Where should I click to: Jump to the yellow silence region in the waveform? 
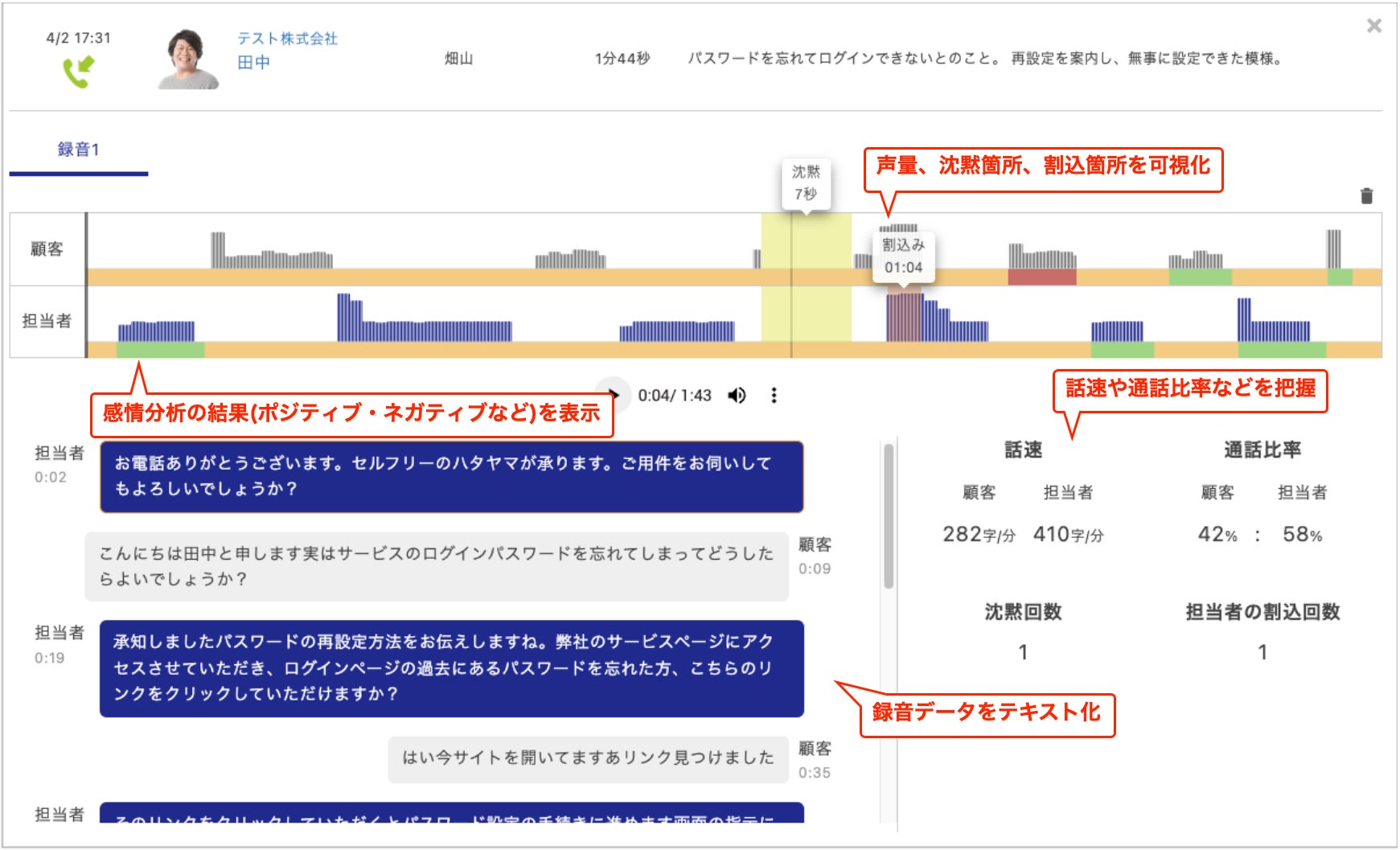pos(807,277)
